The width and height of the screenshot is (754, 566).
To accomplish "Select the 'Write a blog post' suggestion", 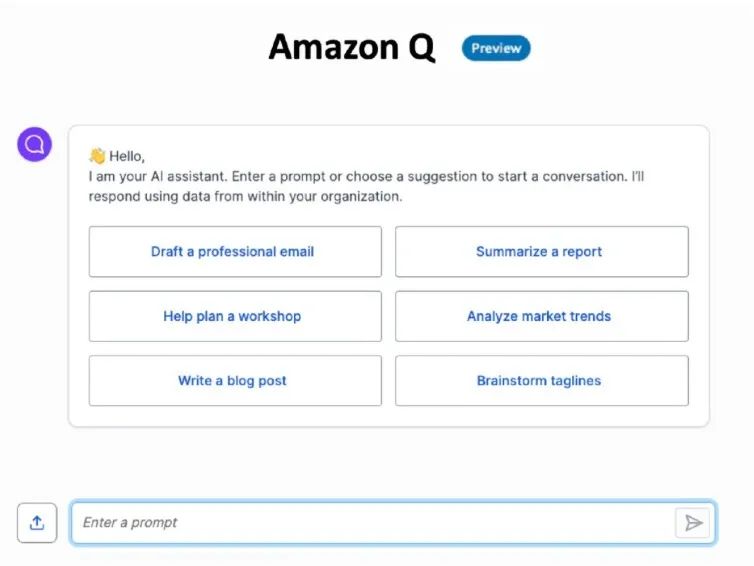I will coord(235,381).
